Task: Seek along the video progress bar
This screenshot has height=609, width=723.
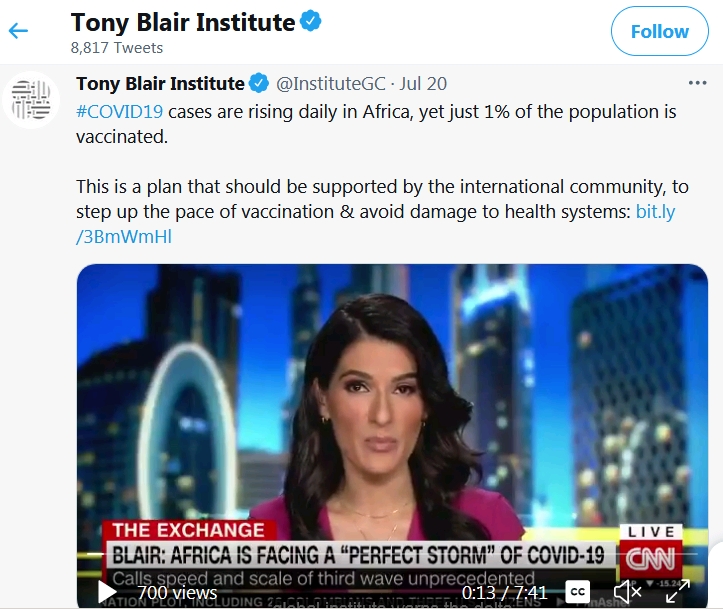Action: (x=392, y=553)
